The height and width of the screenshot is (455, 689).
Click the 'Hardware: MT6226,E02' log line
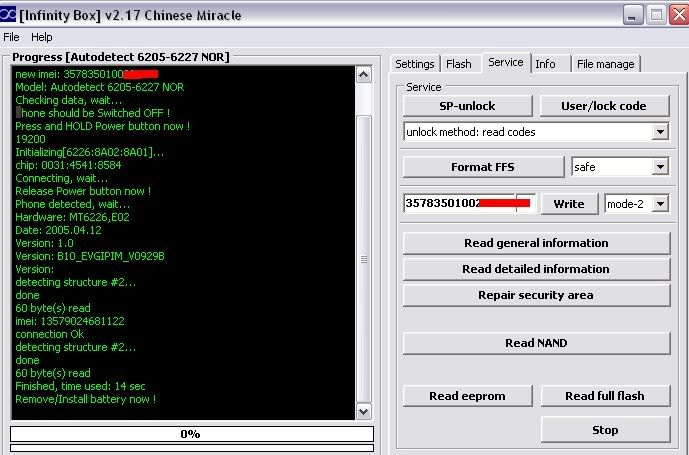73,217
